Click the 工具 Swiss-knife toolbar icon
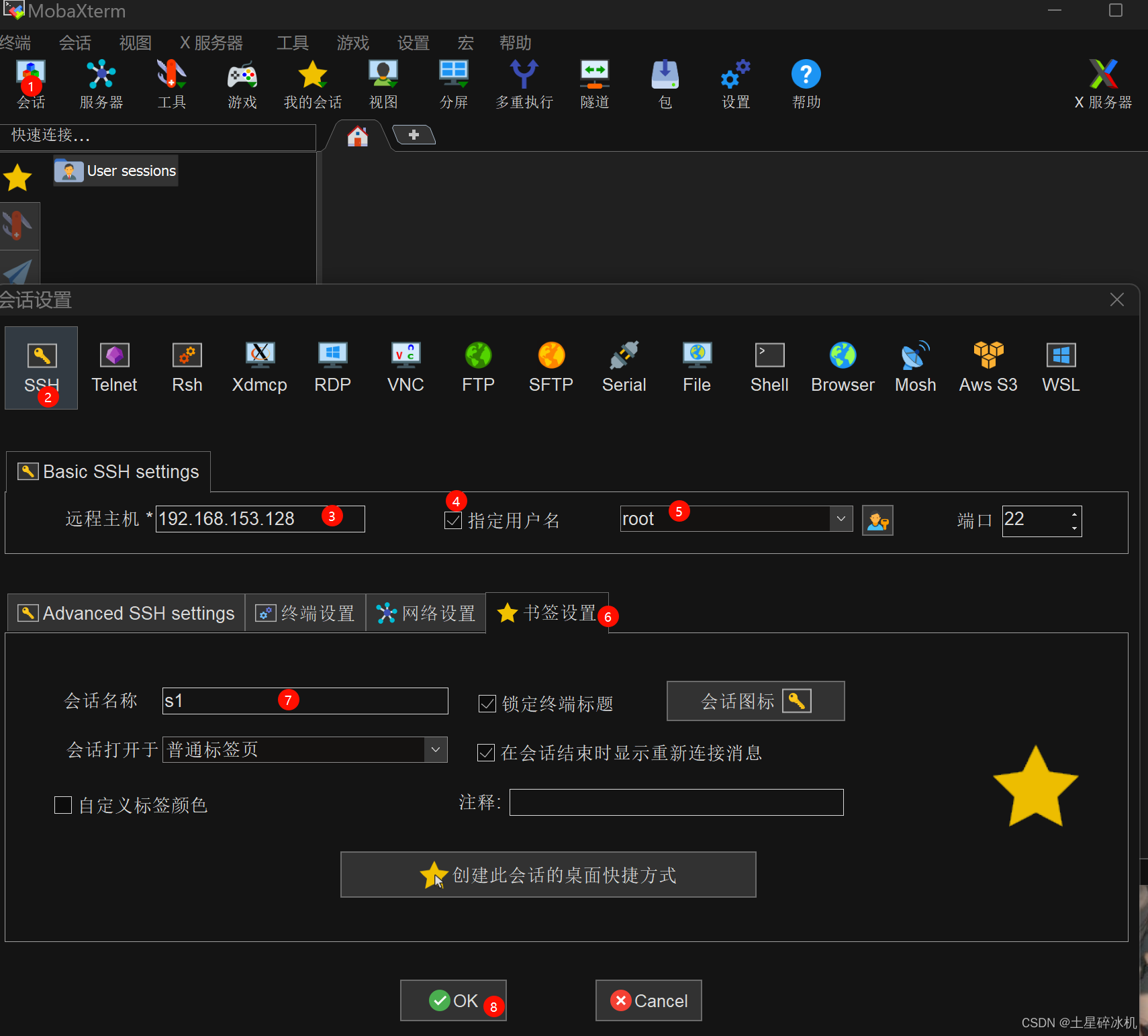Viewport: 1148px width, 1036px height. pos(172,85)
